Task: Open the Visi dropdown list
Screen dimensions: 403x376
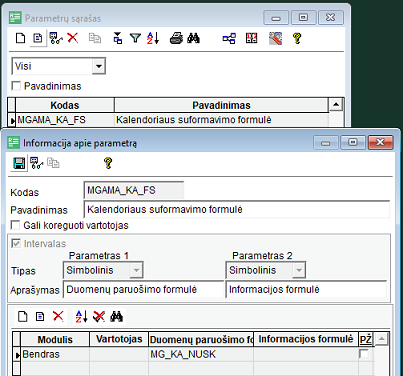Action: (x=98, y=66)
